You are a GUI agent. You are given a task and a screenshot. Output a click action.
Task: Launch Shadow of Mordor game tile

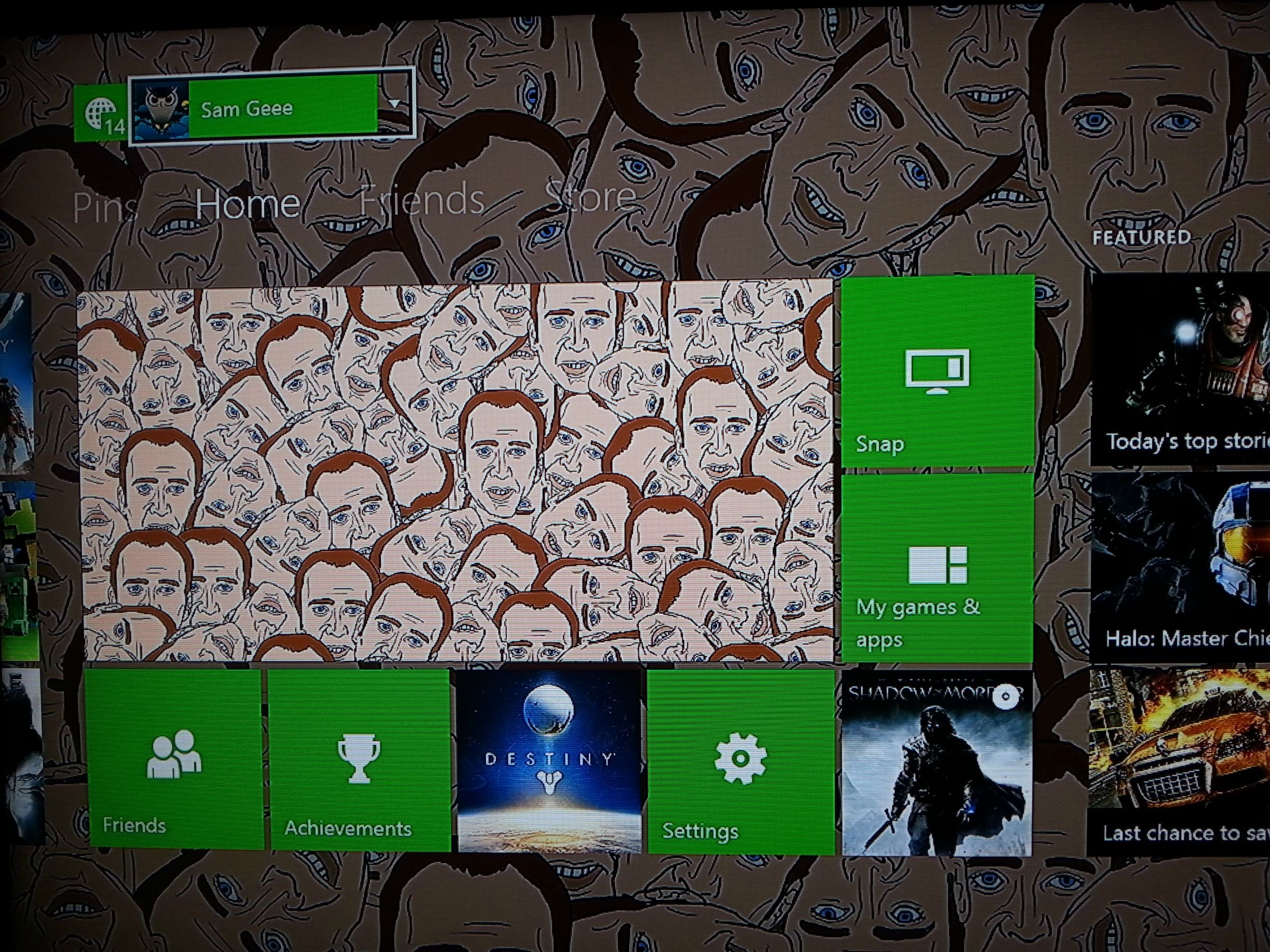[937, 769]
